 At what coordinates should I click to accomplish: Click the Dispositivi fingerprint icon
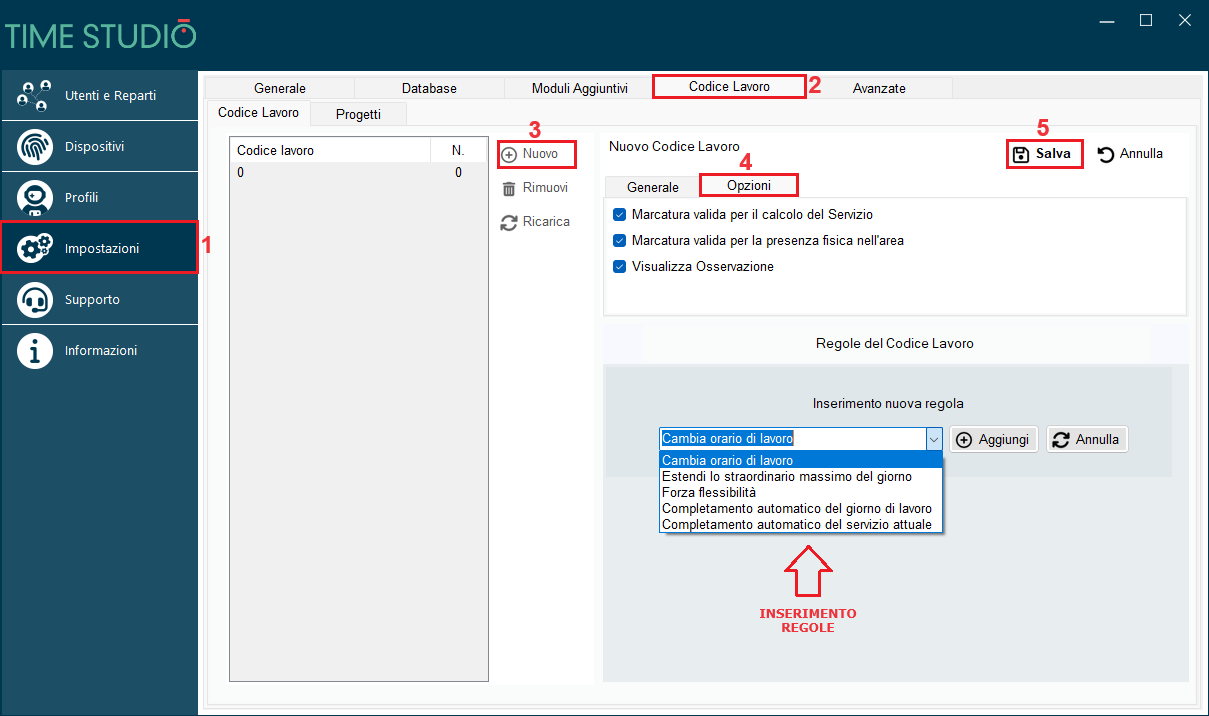35,147
